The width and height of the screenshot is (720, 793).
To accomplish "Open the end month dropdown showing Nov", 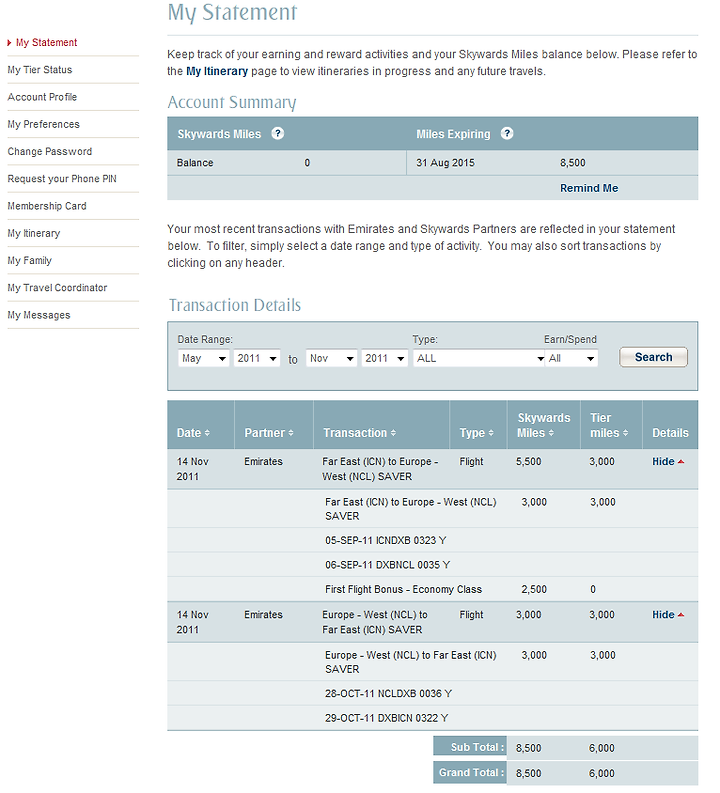I will [332, 358].
